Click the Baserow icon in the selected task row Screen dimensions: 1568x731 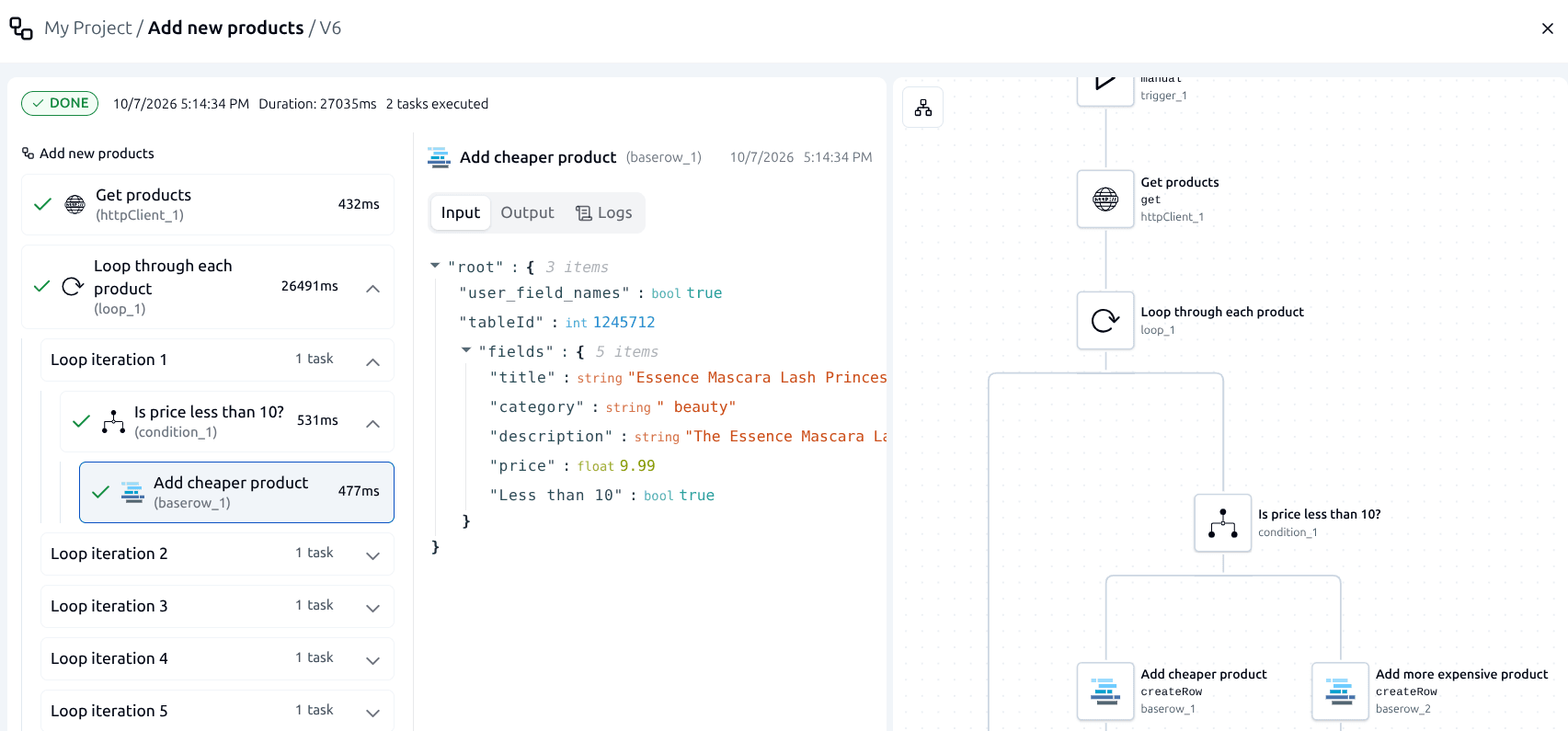(133, 492)
